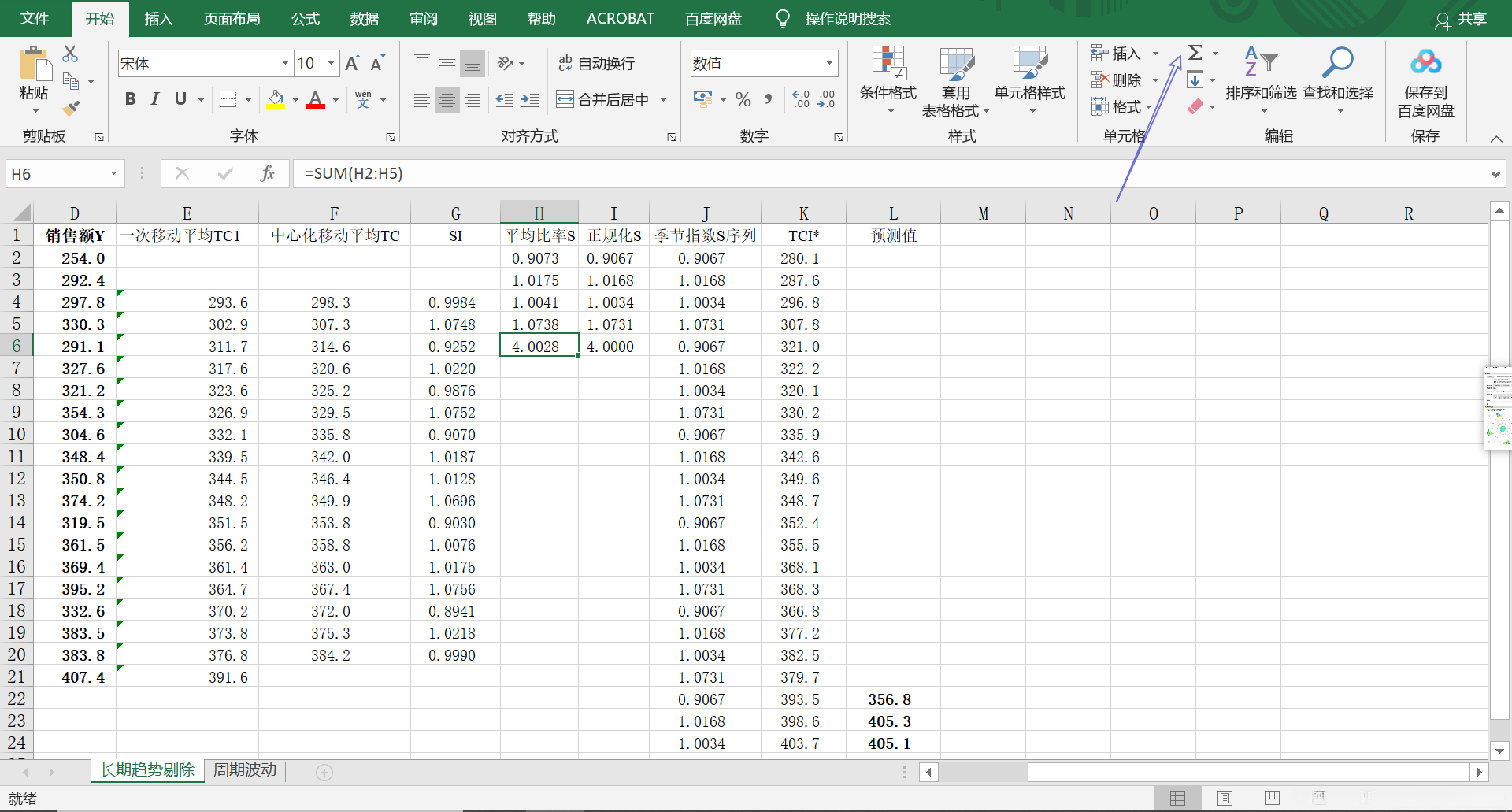Click the percent style icon
1512x812 pixels.
pos(743,99)
